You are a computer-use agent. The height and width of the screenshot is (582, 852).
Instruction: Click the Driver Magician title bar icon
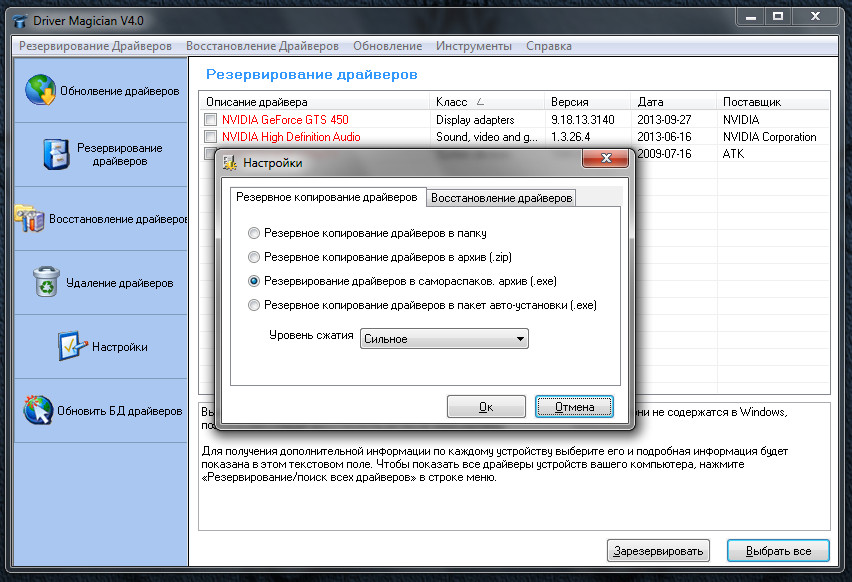coord(20,21)
